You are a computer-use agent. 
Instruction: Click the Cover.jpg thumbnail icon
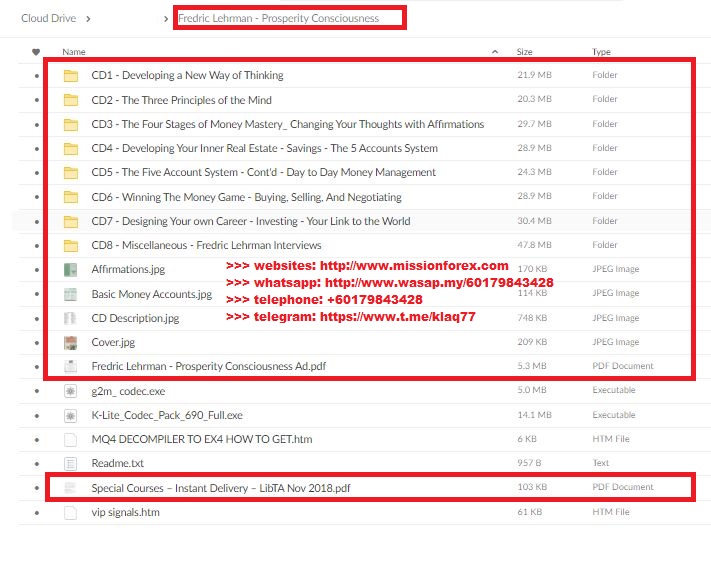tap(70, 343)
